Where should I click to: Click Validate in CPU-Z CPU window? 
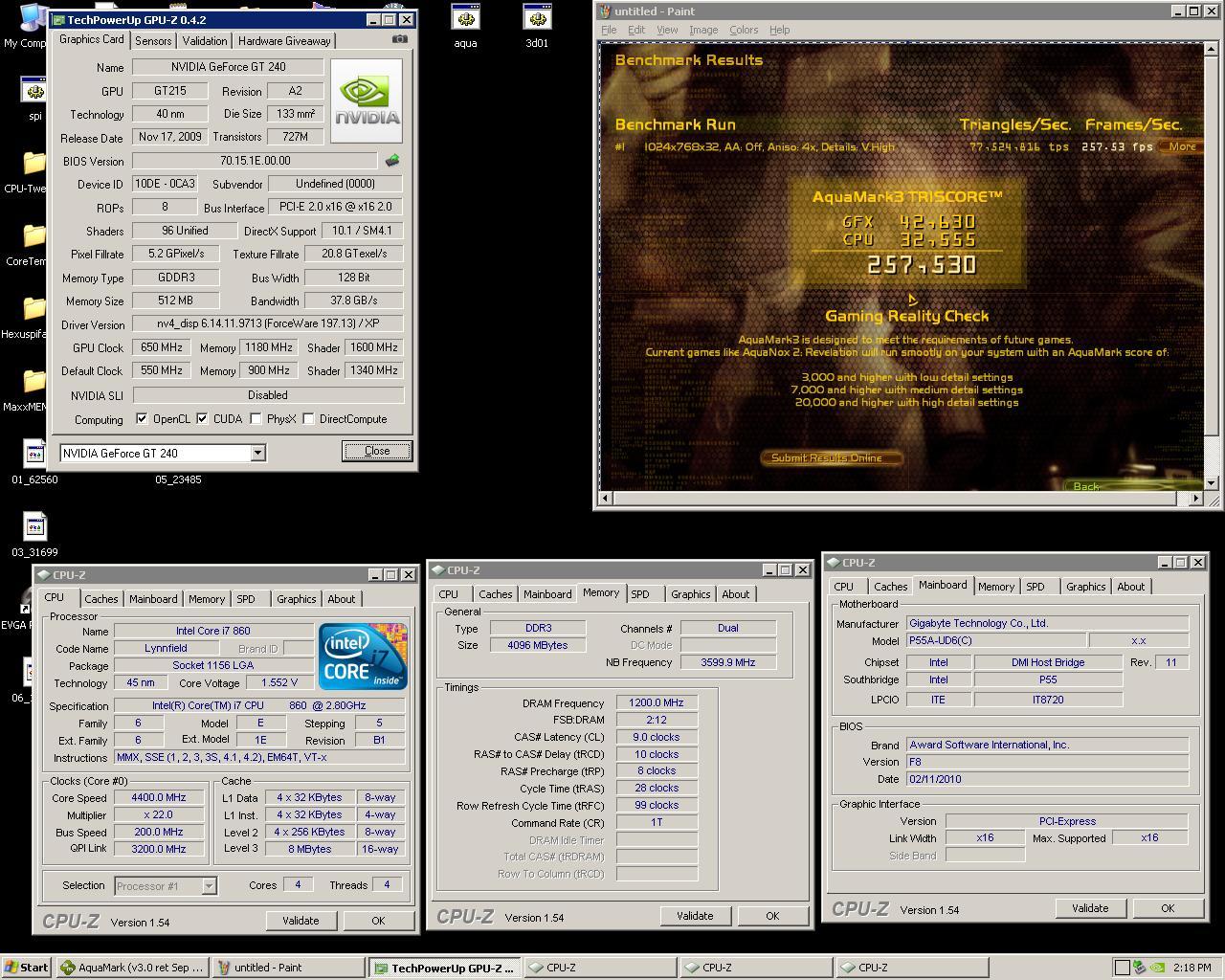click(x=301, y=921)
